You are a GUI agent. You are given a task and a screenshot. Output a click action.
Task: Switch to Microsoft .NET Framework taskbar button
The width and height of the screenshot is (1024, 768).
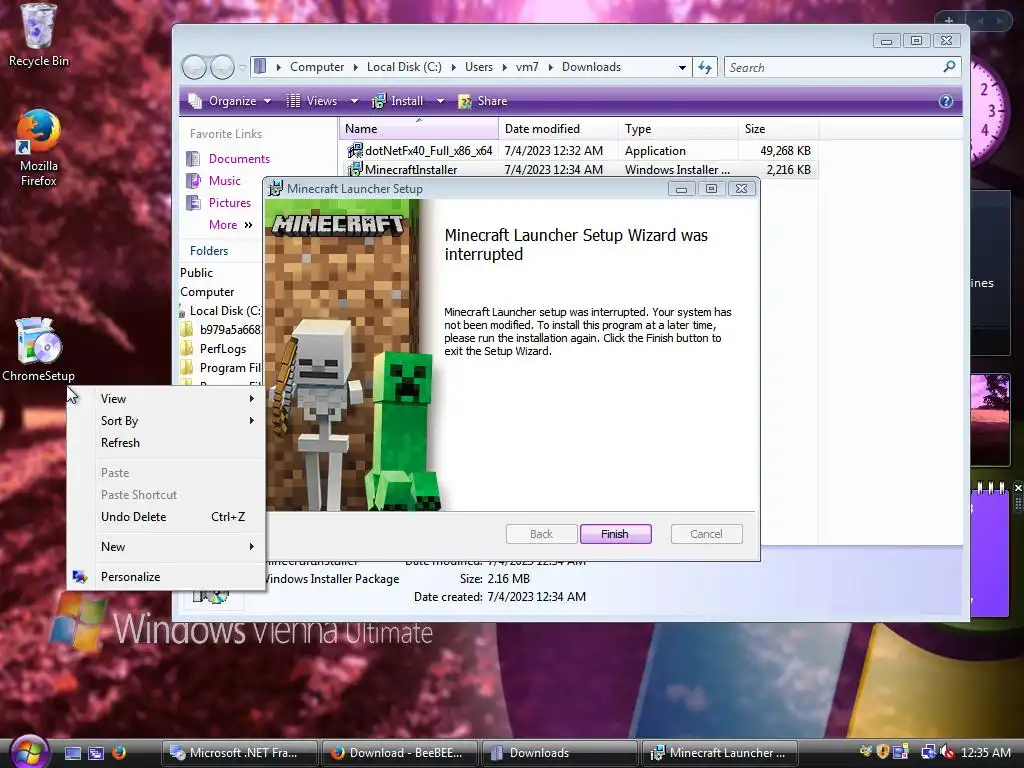coord(238,753)
